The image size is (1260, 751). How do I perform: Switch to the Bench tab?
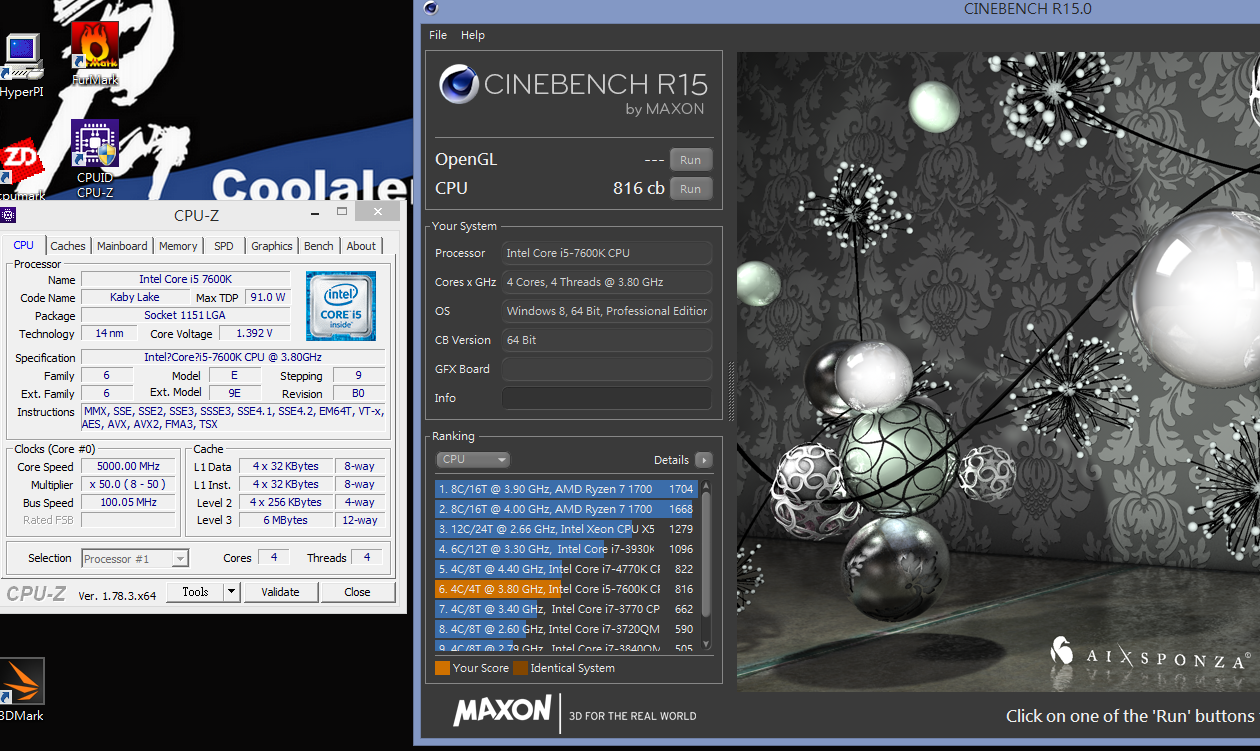click(319, 246)
